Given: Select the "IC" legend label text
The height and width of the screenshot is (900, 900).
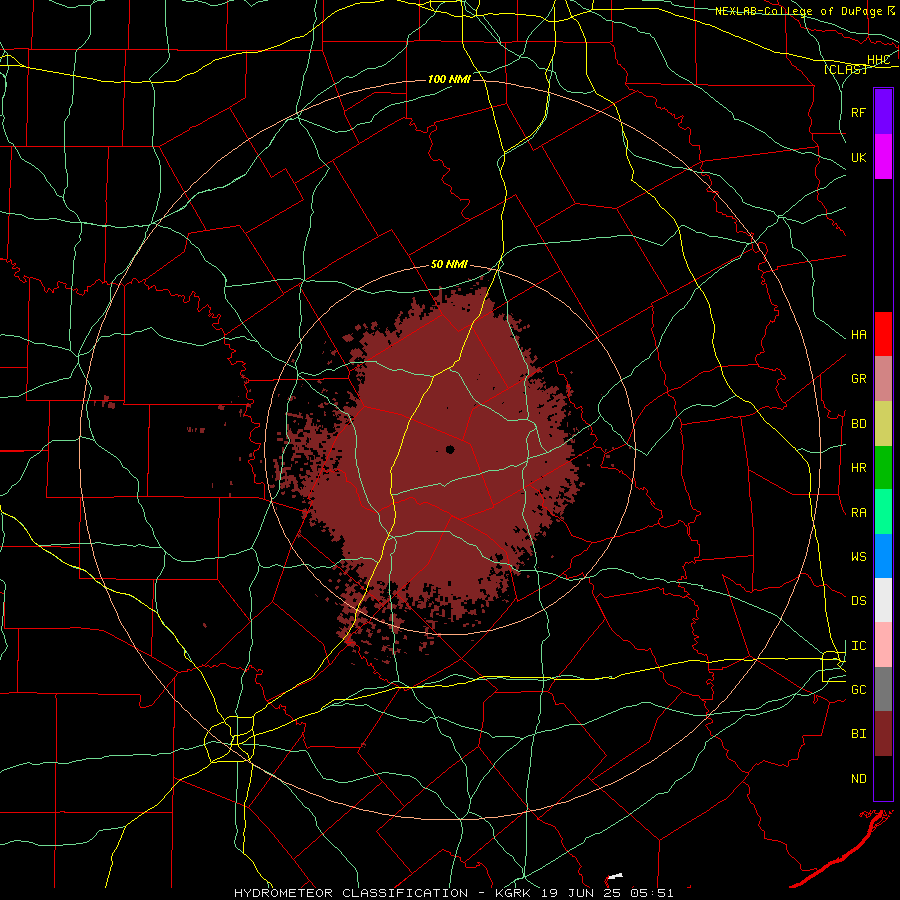Looking at the screenshot, I should coord(858,646).
